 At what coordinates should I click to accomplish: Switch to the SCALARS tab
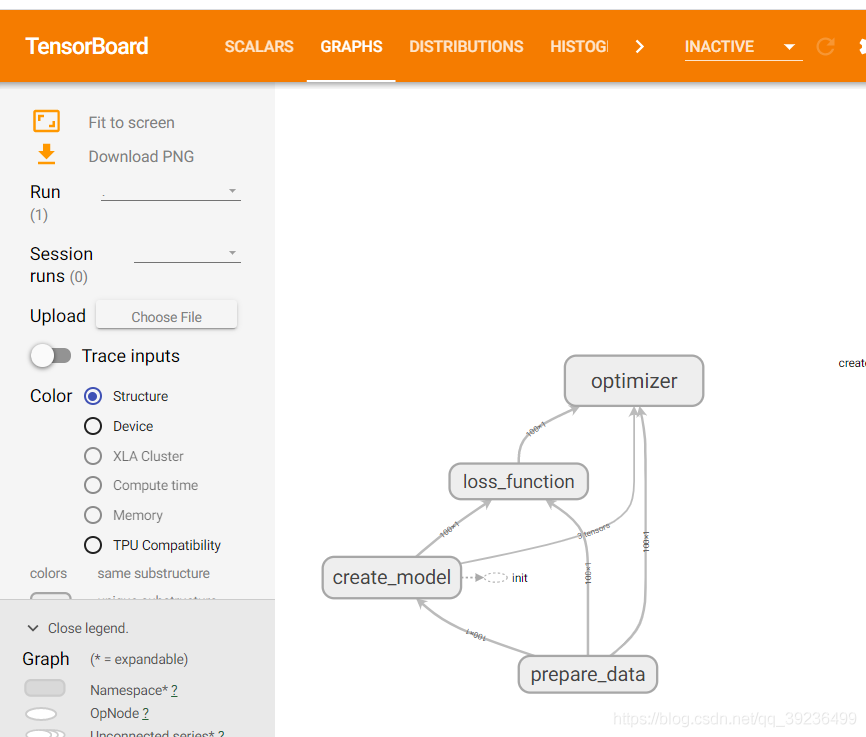pyautogui.click(x=259, y=46)
